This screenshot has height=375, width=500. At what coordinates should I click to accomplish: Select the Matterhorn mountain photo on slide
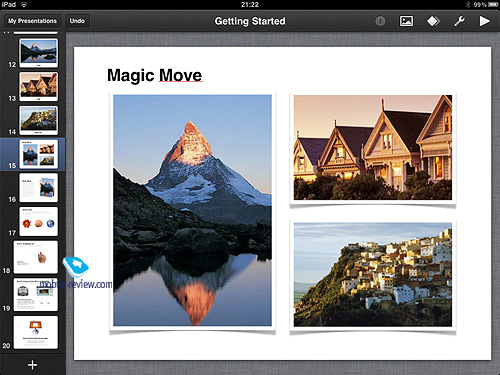pos(192,211)
